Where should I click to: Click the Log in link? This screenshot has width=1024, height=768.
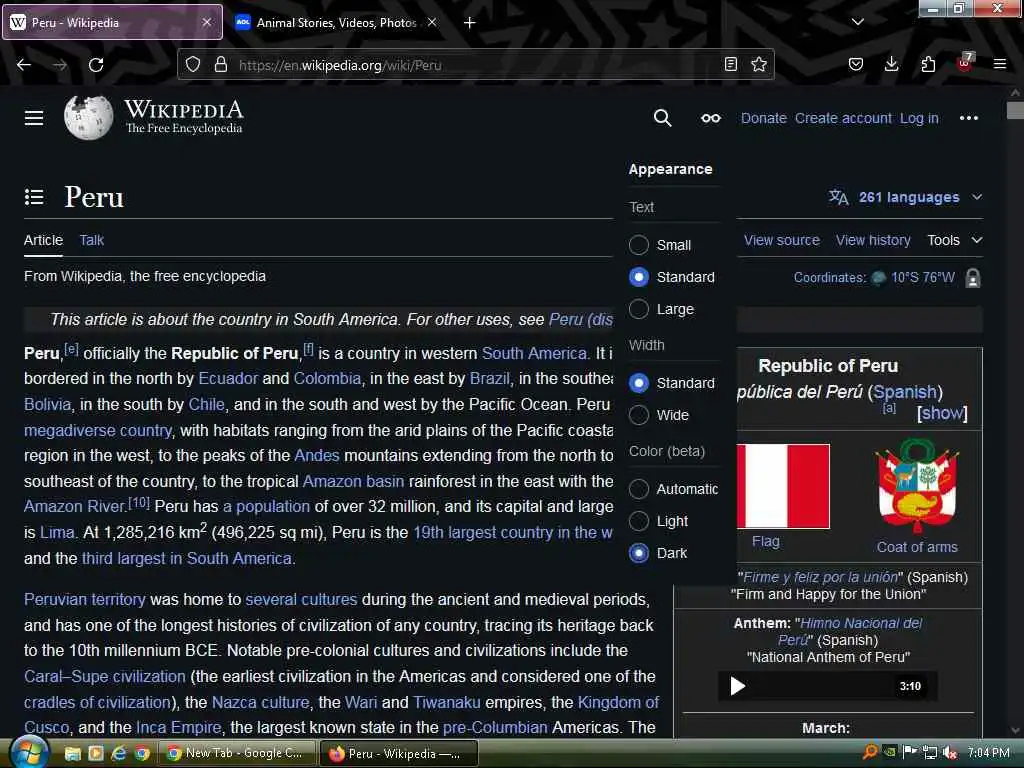pos(919,118)
